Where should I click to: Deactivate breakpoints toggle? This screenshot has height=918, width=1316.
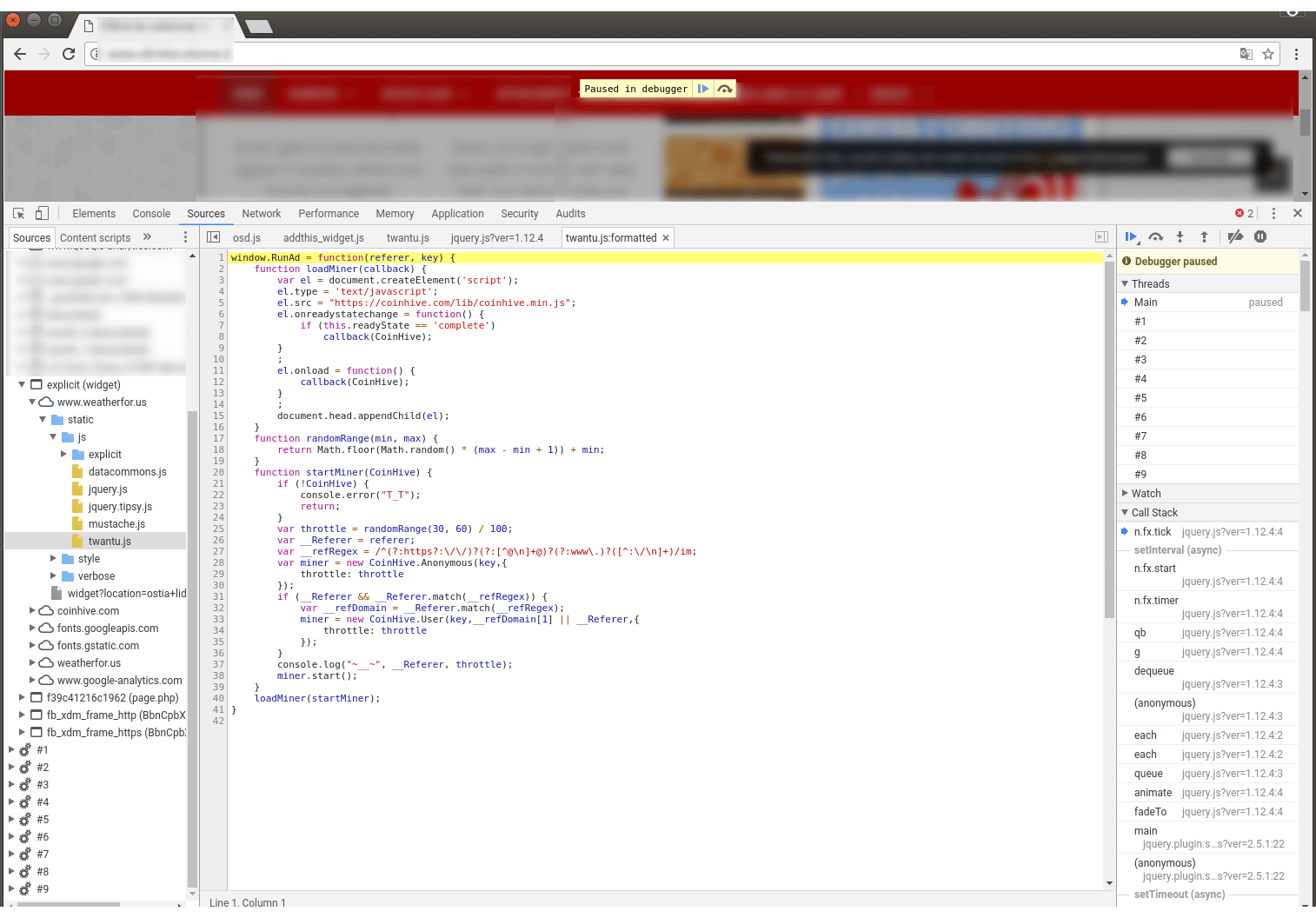click(1235, 236)
